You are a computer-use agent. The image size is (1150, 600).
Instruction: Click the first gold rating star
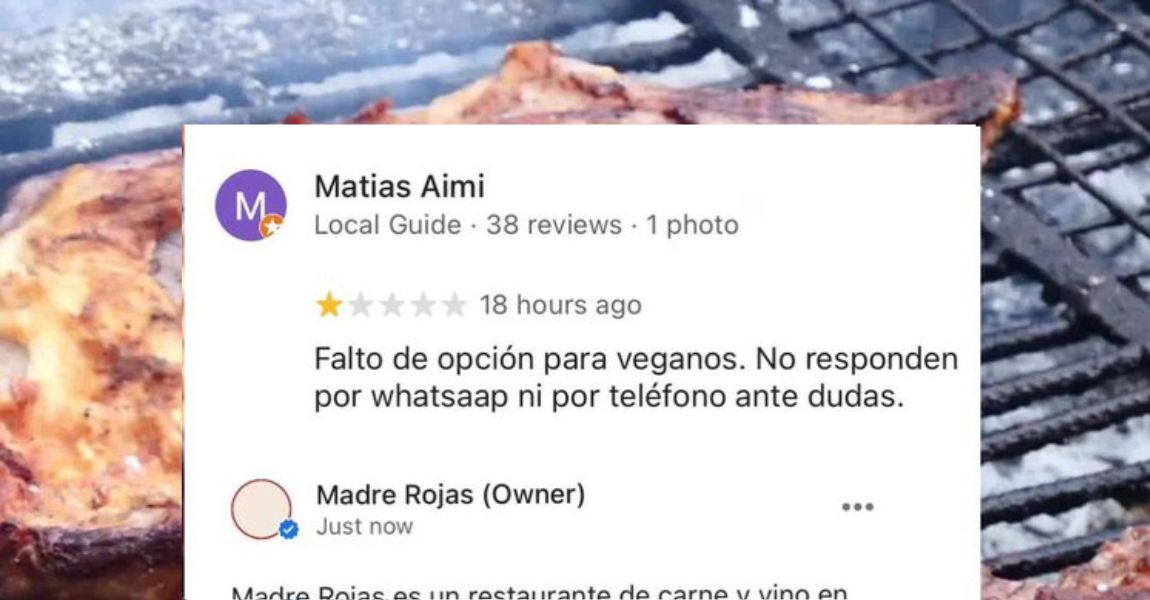click(329, 304)
